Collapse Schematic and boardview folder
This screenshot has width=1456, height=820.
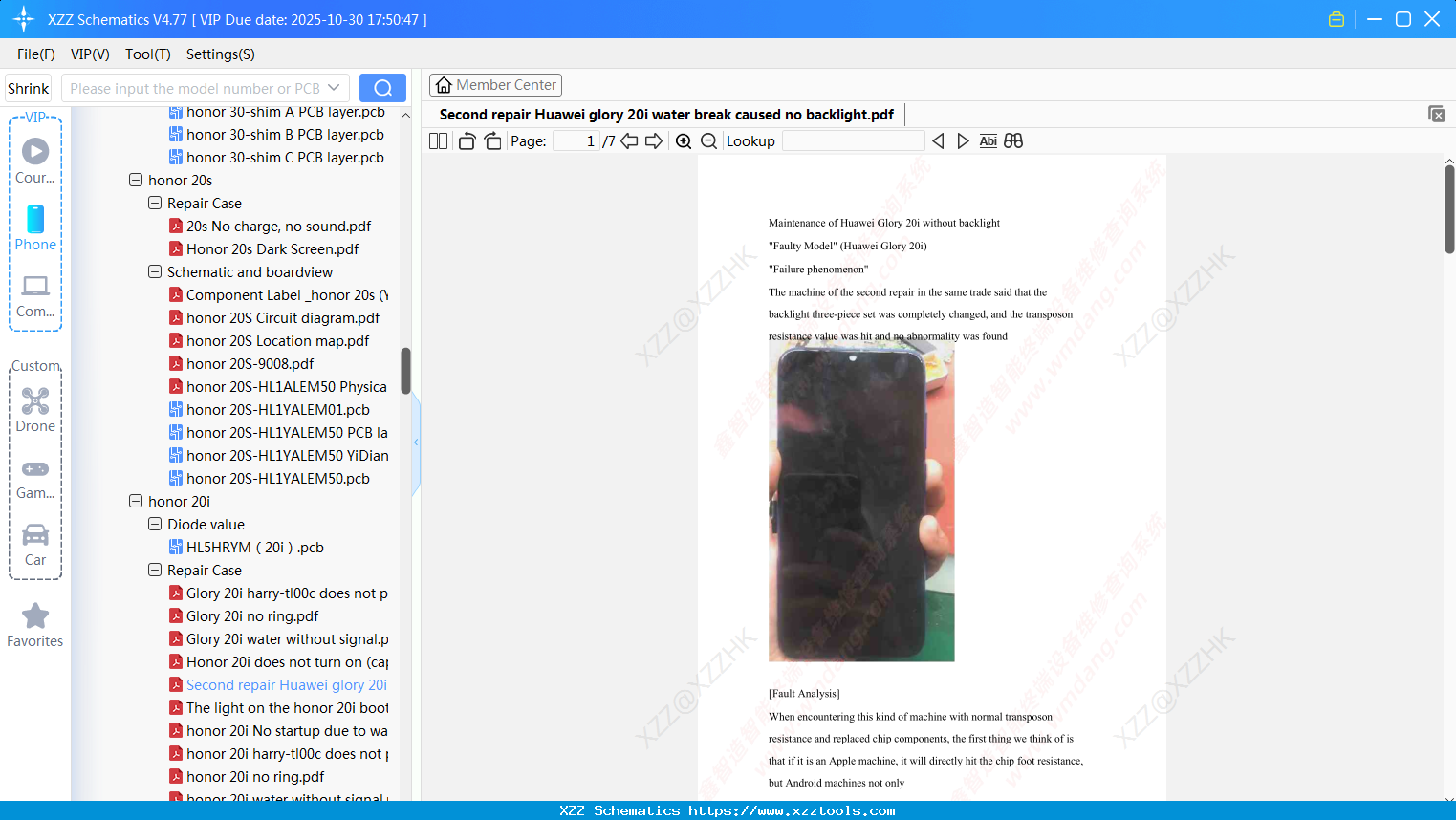[x=155, y=271]
